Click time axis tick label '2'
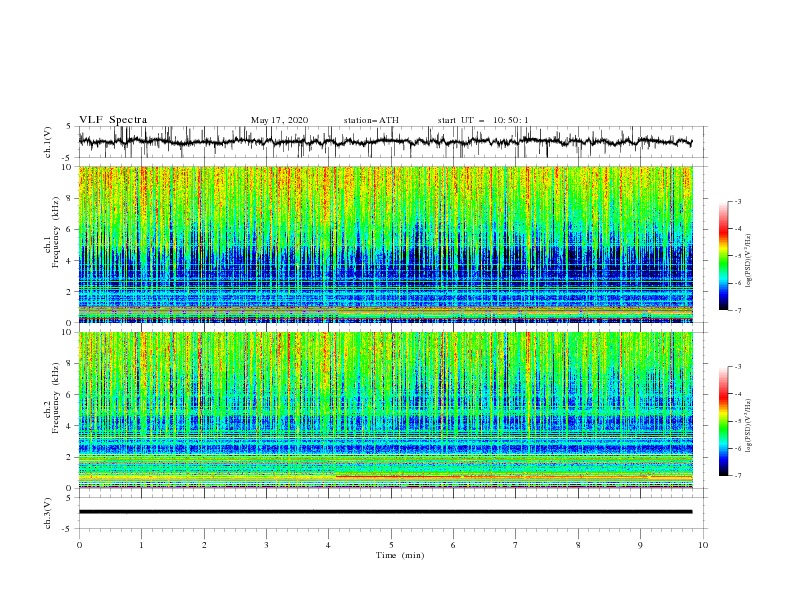Screen dimensions: 792x612 [204, 545]
